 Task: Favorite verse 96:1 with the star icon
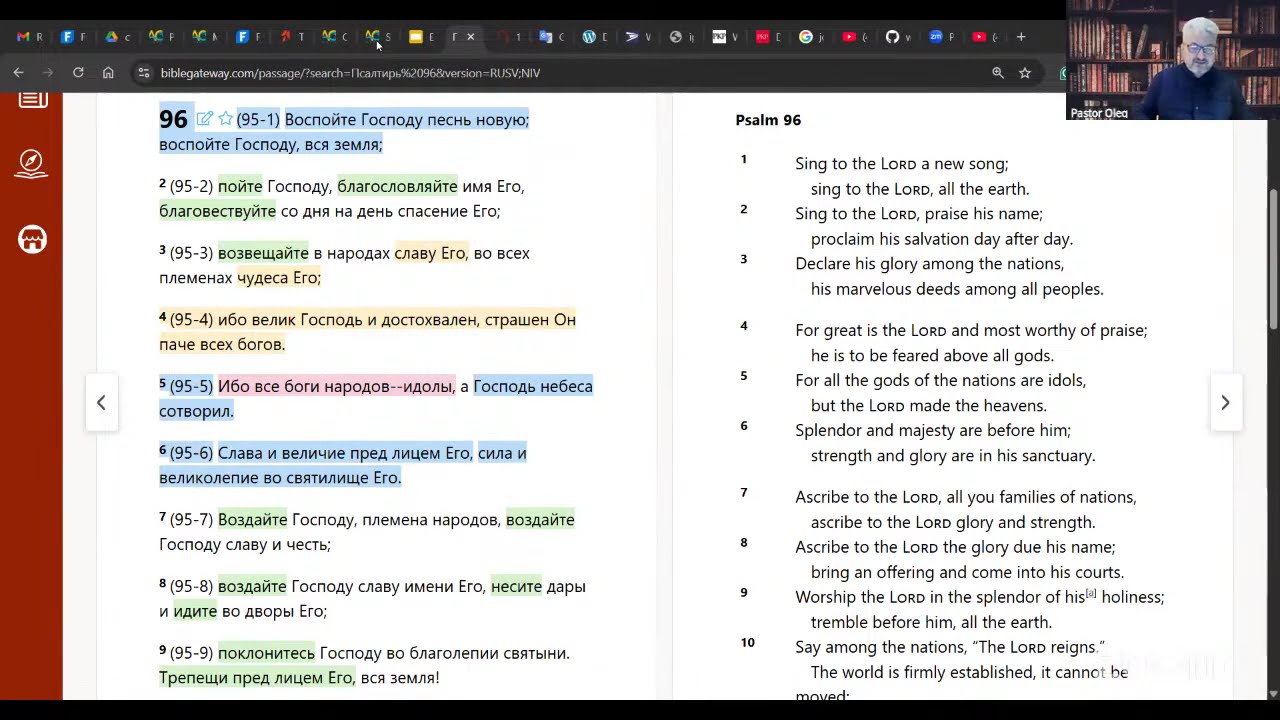(226, 119)
